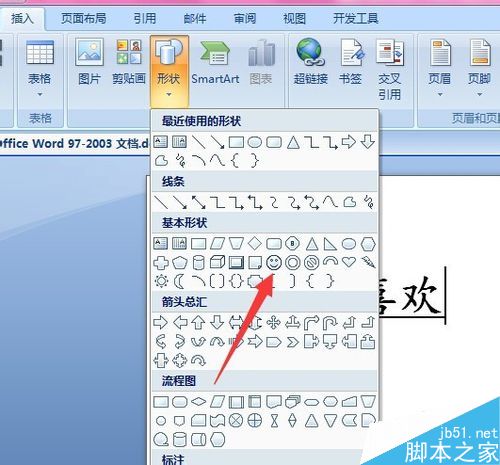Go to the 邮件 tab
The width and height of the screenshot is (500, 465).
pos(195,18)
